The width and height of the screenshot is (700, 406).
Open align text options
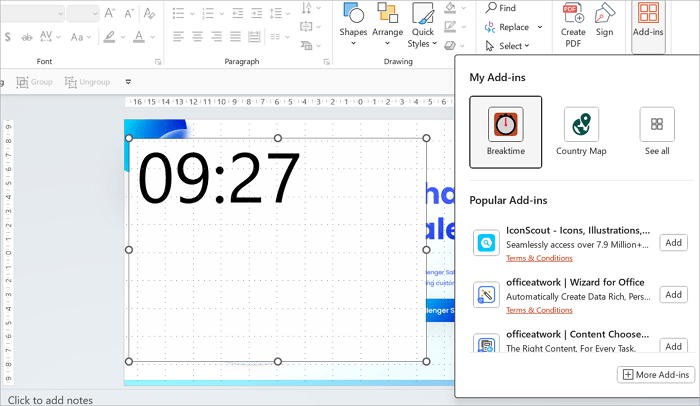click(311, 27)
